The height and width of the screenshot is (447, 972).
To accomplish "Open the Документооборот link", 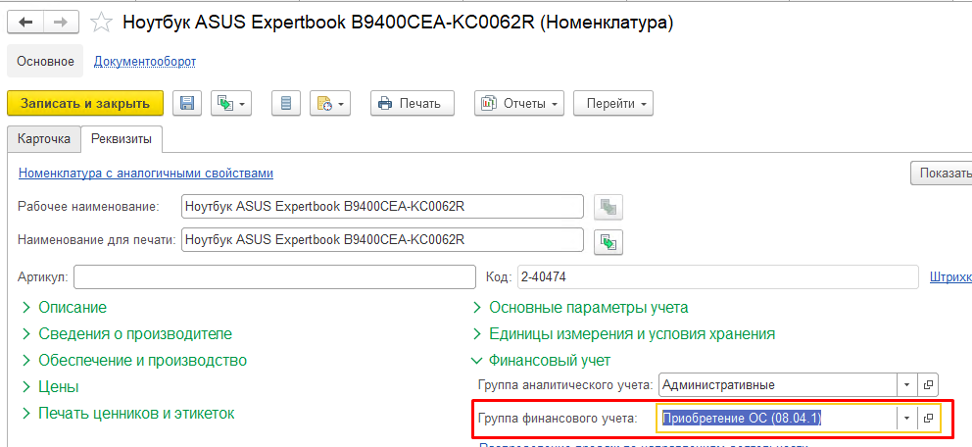I will (144, 61).
